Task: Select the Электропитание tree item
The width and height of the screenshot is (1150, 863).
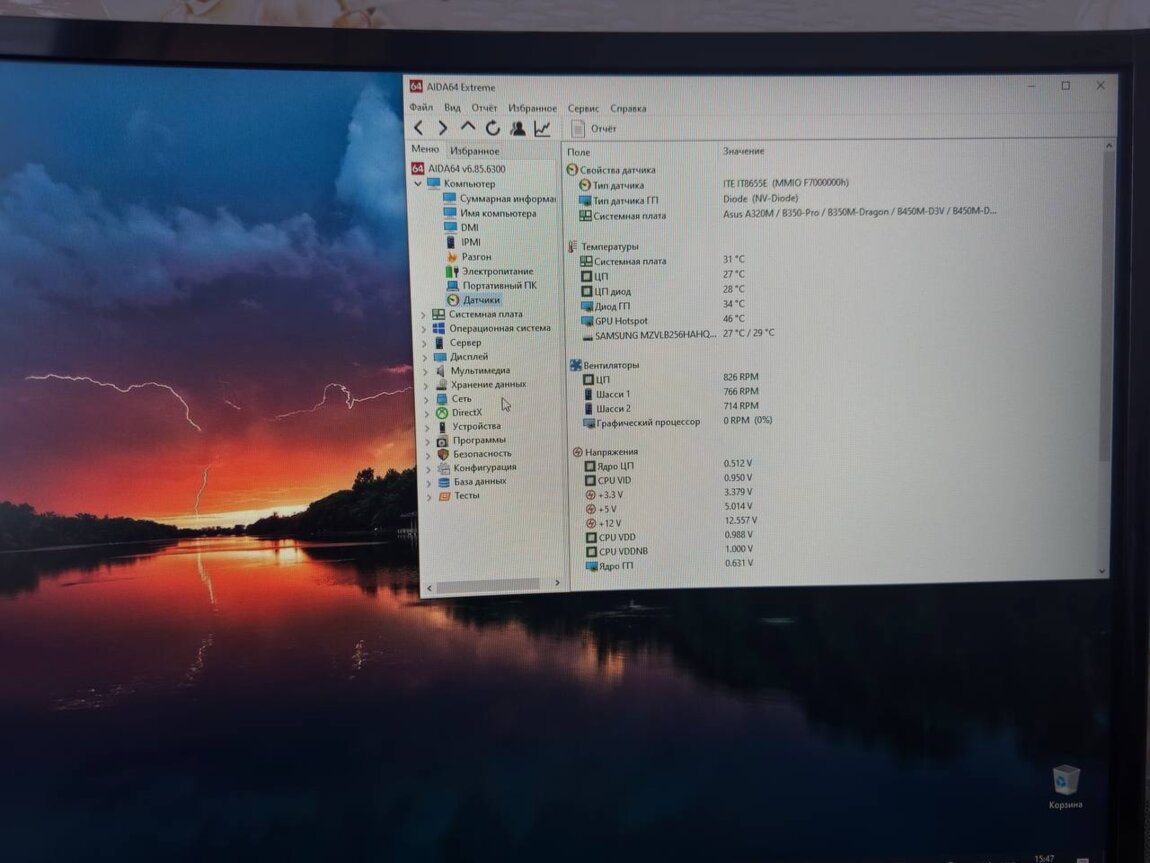Action: [x=497, y=271]
